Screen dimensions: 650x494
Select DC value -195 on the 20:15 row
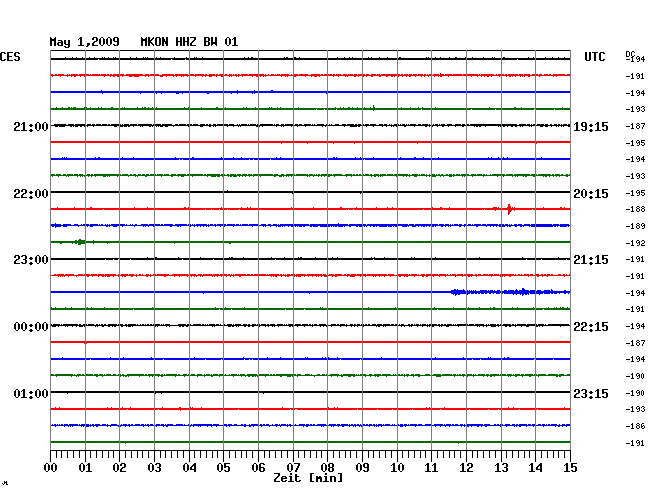(635, 193)
